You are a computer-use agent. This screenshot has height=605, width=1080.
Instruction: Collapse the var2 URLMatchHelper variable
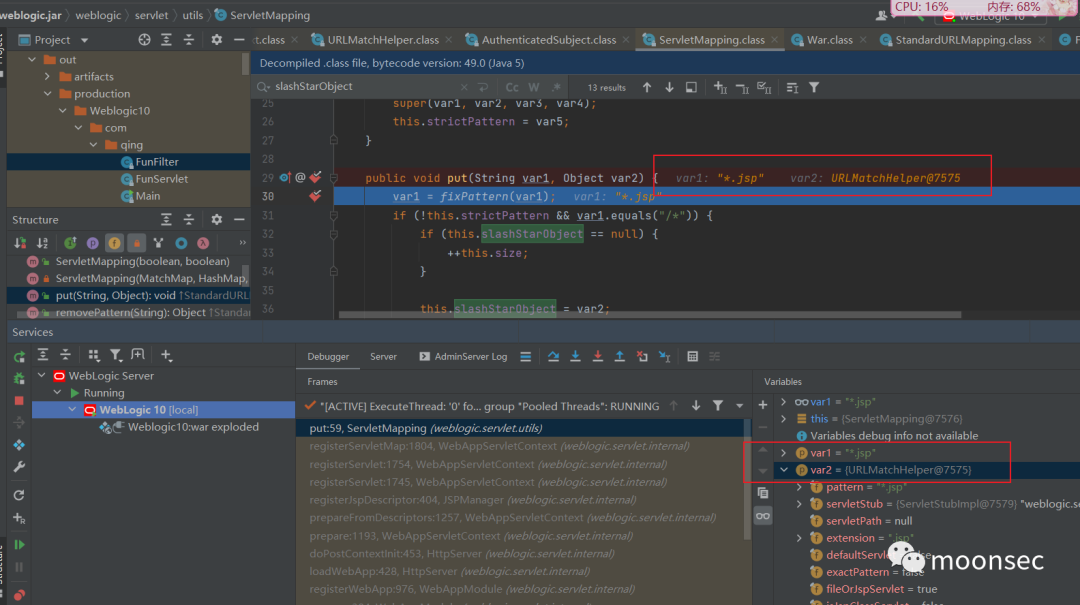tap(783, 470)
